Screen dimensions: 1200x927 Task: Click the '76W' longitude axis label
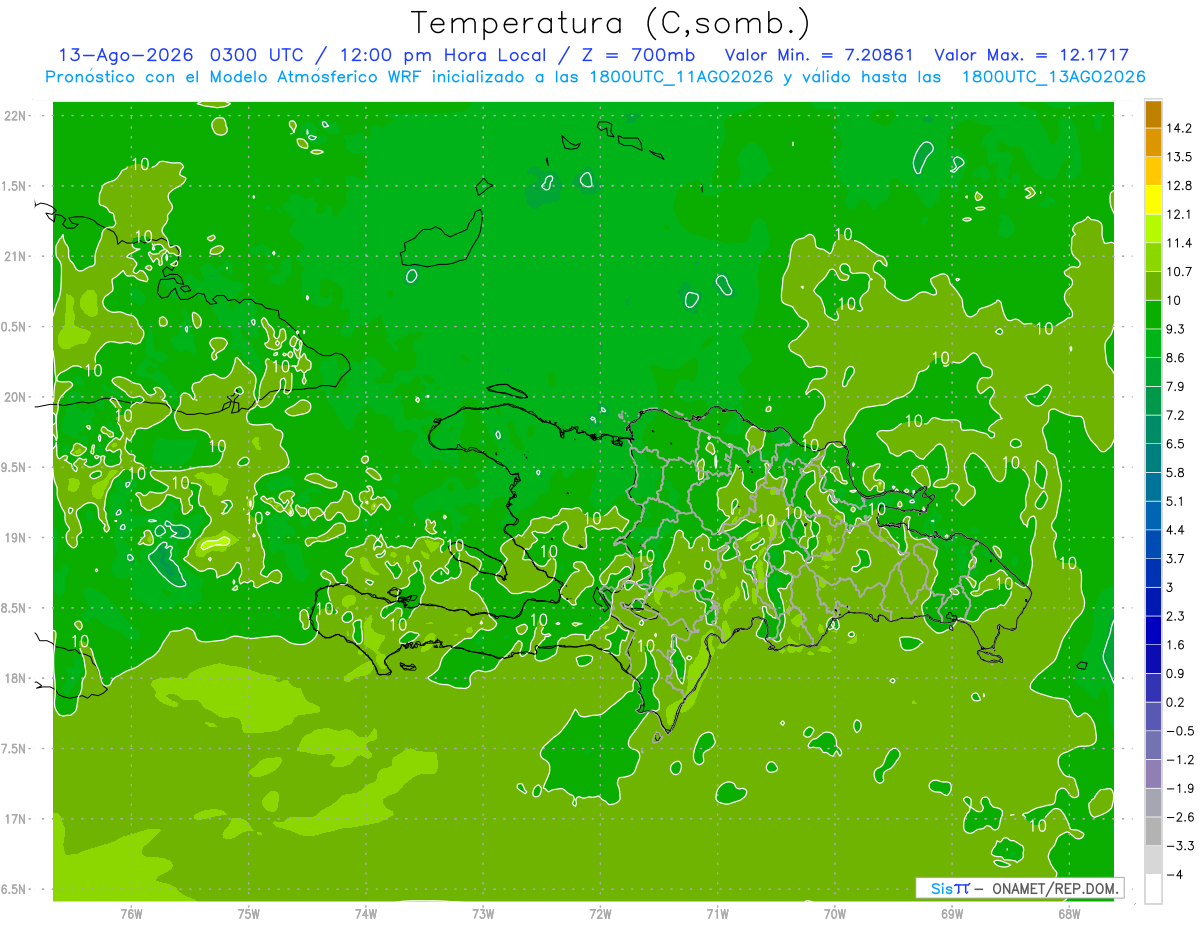[x=131, y=913]
